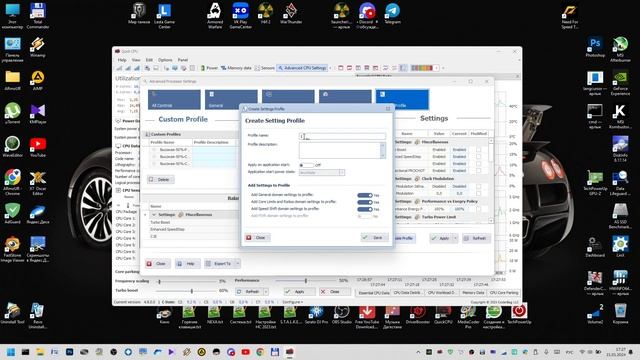Click Advanced CPU Settings toolbar button
Viewport: 640px width, 360px height.
(302, 68)
